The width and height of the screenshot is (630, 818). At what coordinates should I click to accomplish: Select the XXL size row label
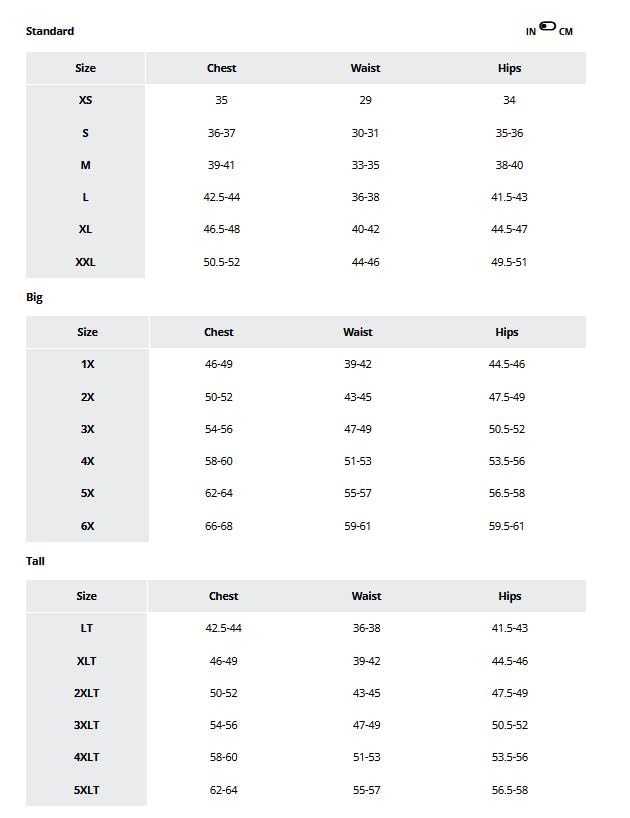[x=85, y=262]
